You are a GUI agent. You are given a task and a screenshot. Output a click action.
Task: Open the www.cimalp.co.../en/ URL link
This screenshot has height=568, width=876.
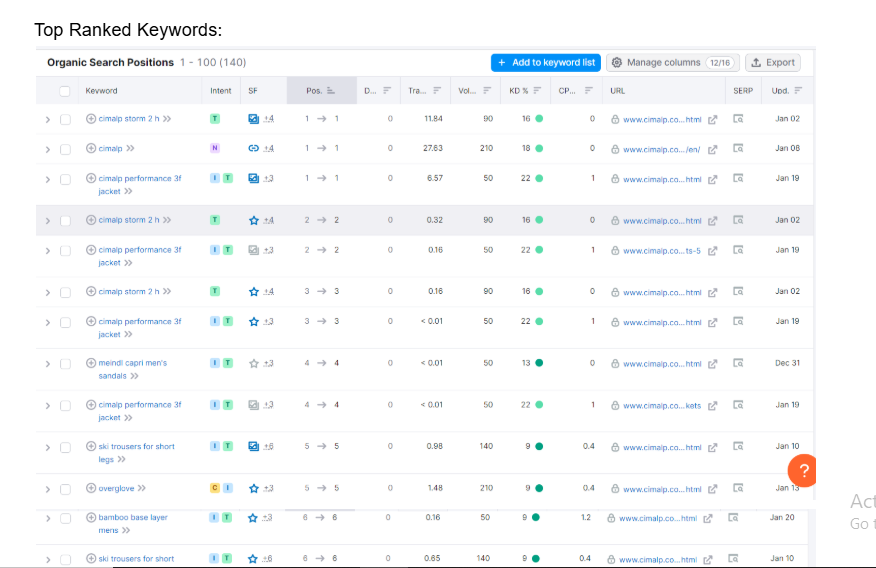click(x=661, y=150)
